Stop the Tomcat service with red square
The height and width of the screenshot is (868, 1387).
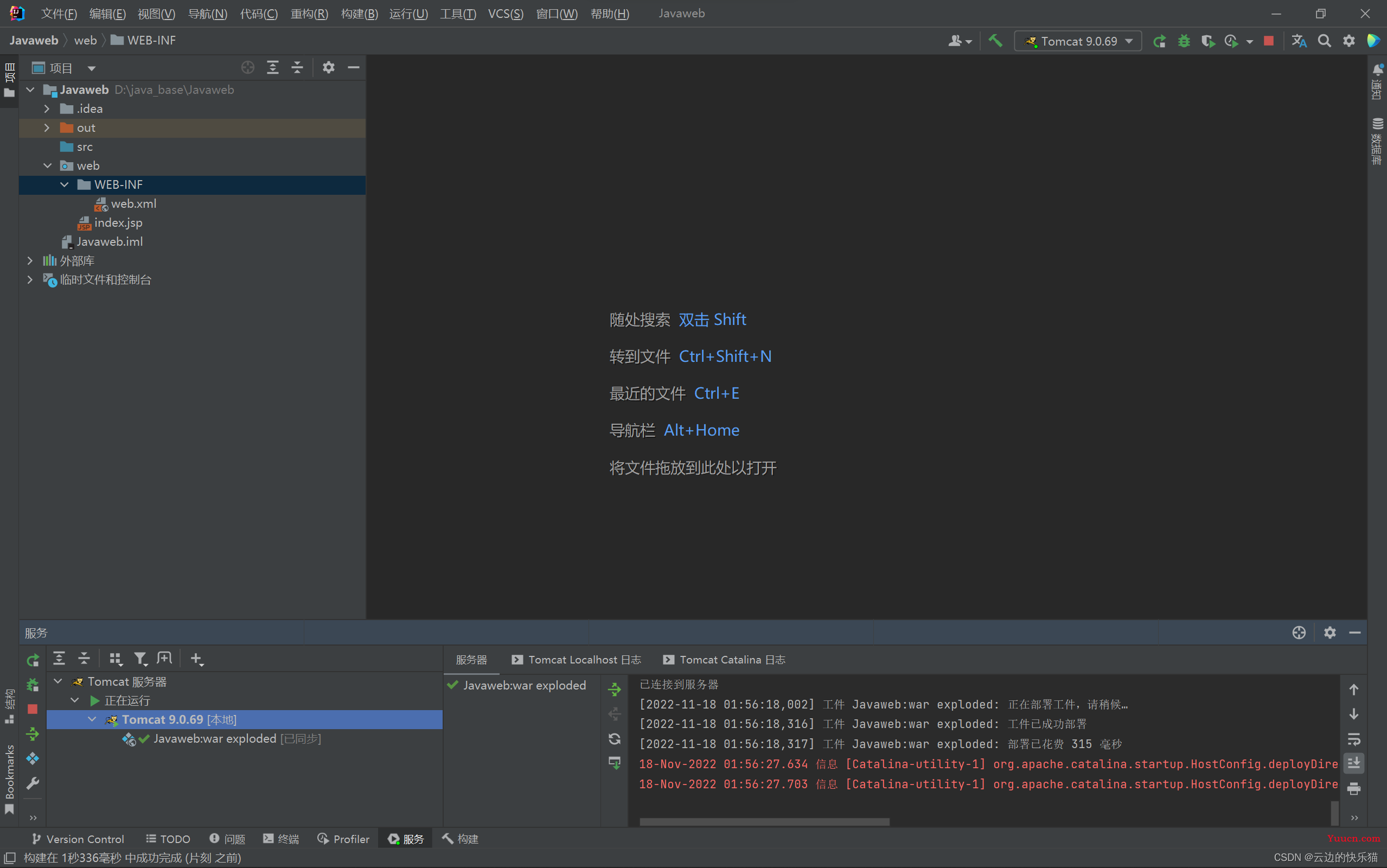33,710
